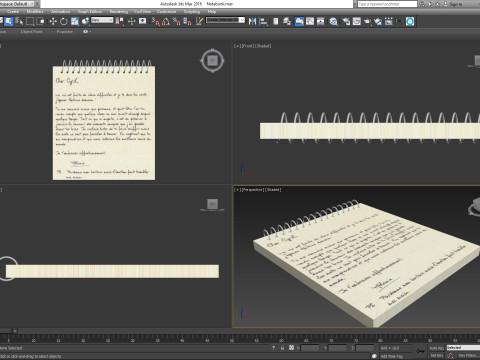Open the Help menu
The height and width of the screenshot is (360, 480).
[212, 11]
